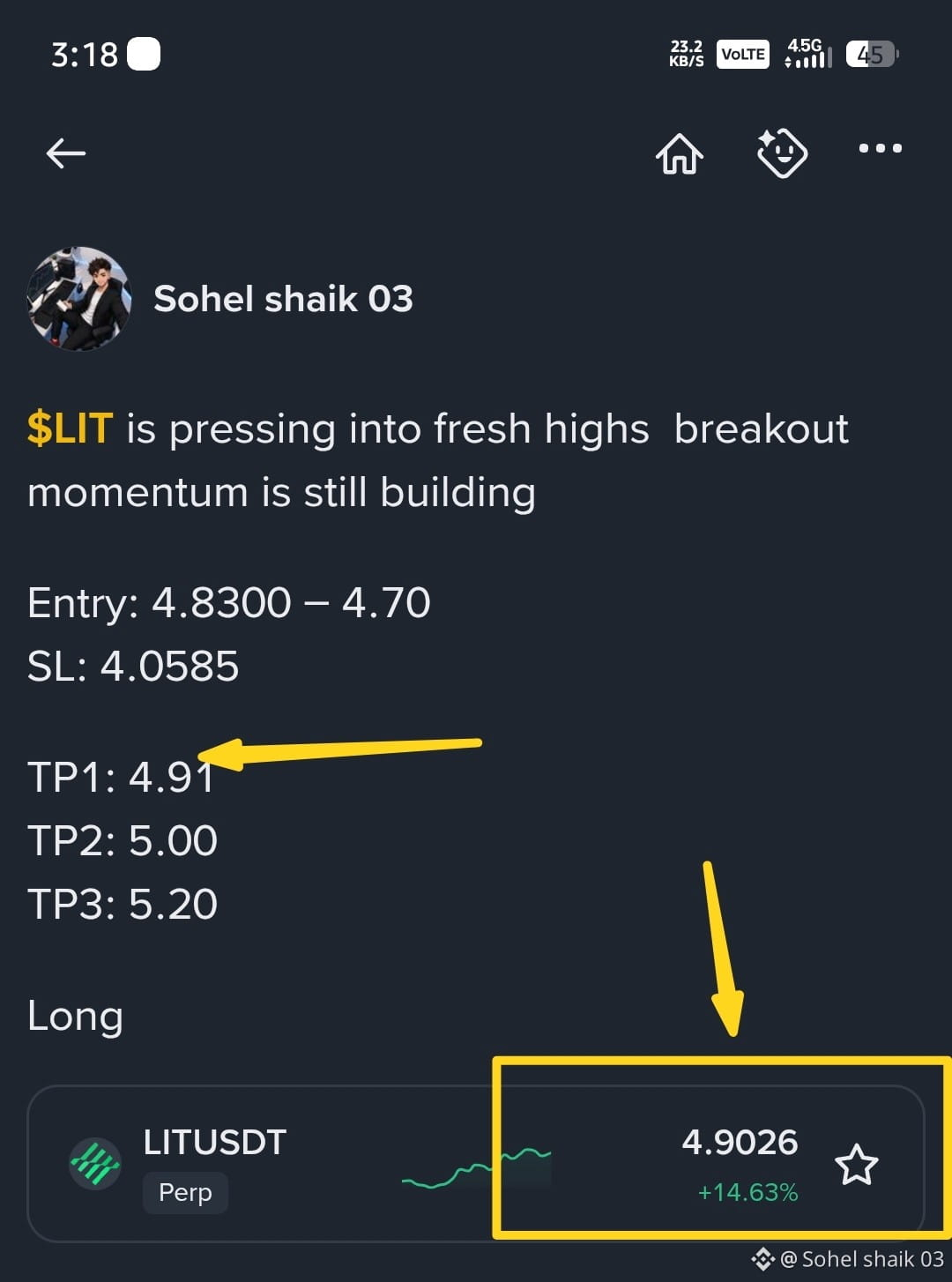Tap the back arrow icon
Viewport: 952px width, 1282px height.
pyautogui.click(x=66, y=153)
